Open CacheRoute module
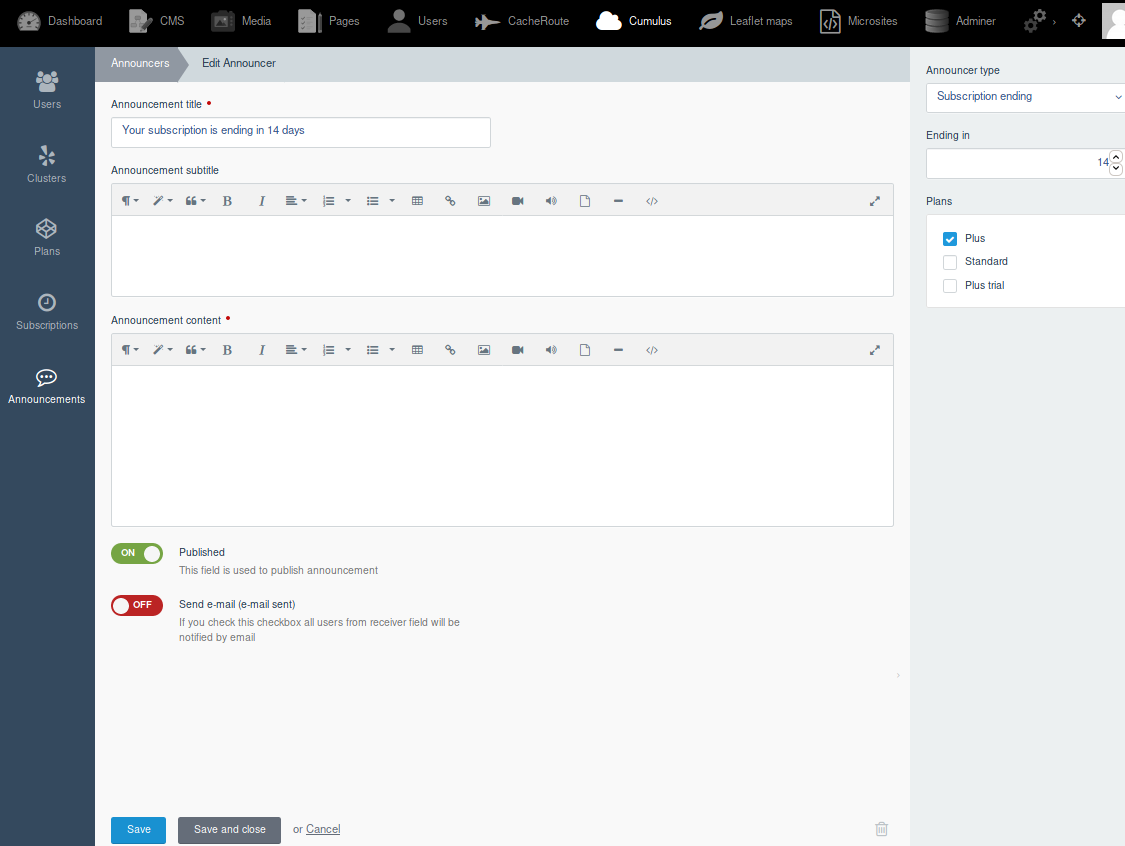This screenshot has width=1125, height=846. tap(522, 21)
